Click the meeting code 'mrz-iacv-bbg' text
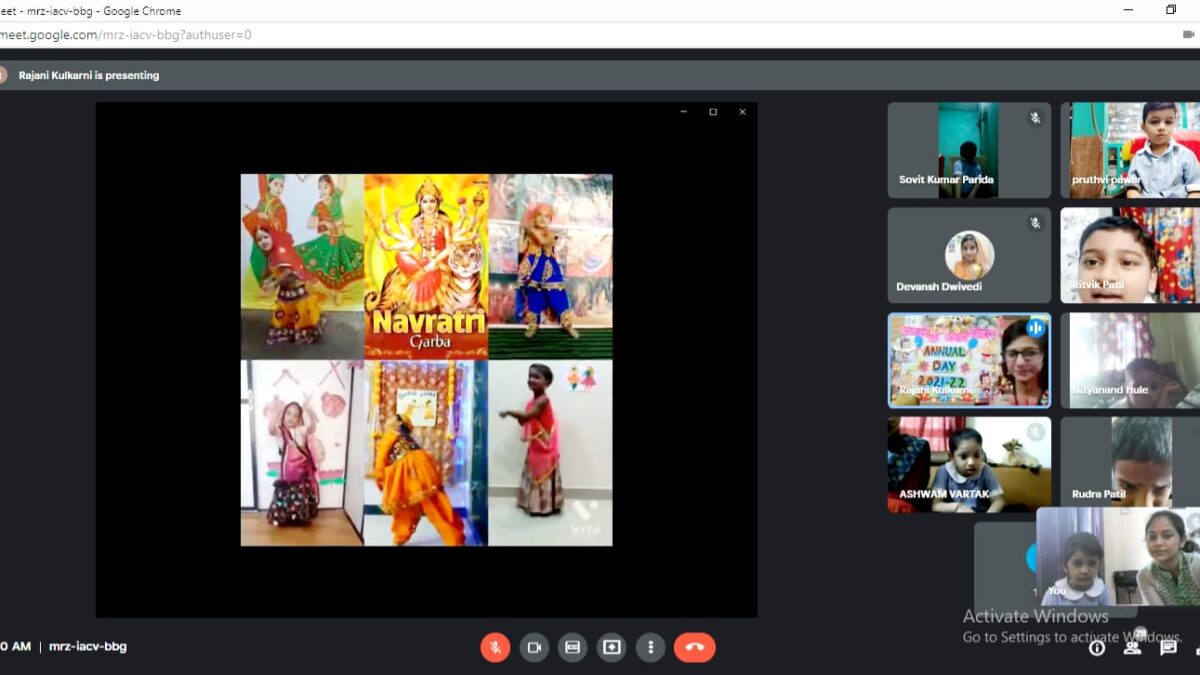The image size is (1200, 675). click(x=88, y=647)
